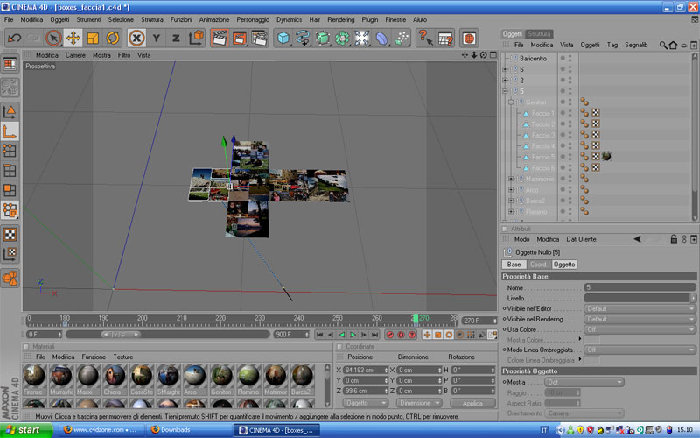Toggle autokeying red record button
This screenshot has width=700, height=438.
coord(401,334)
